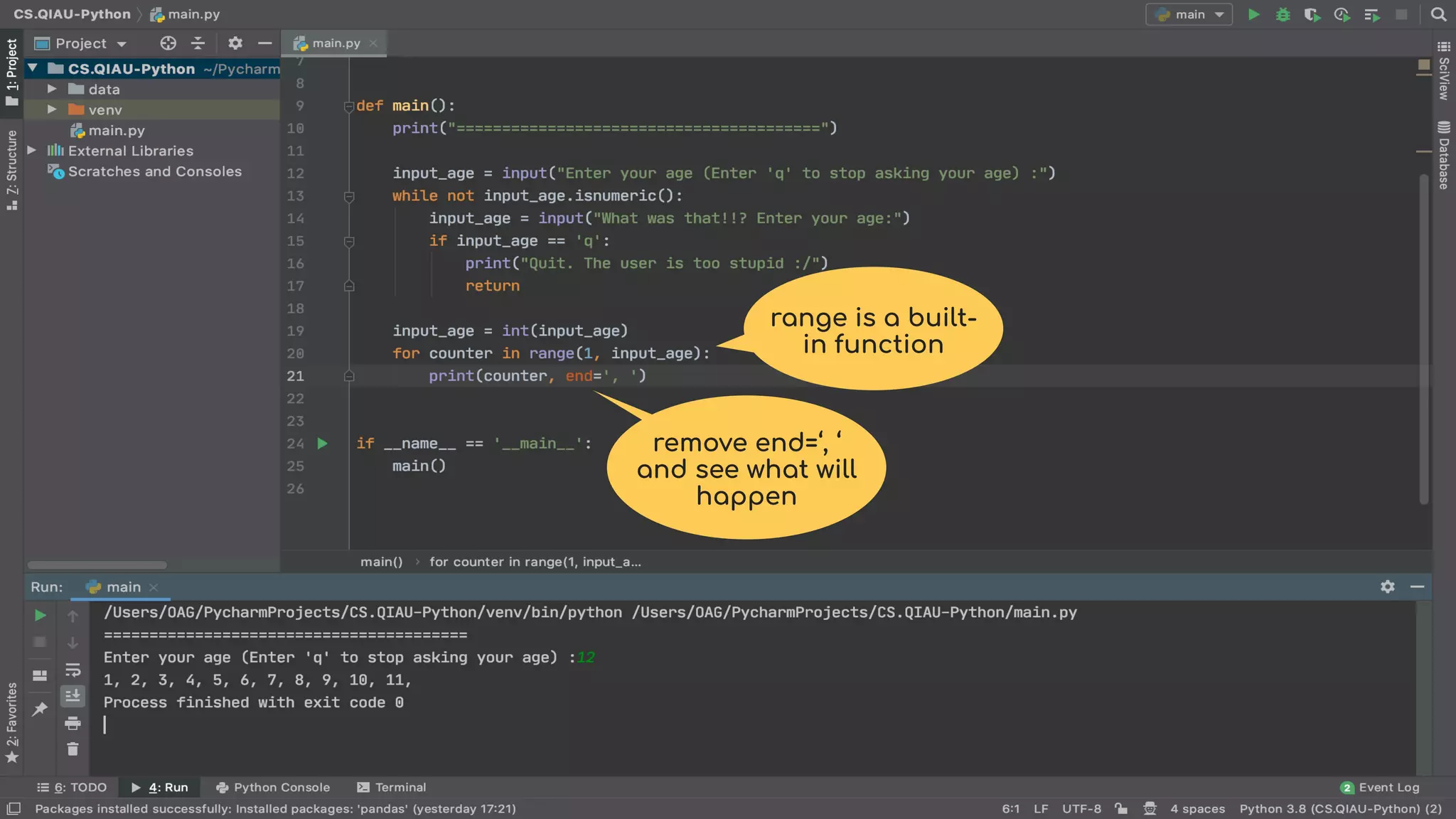Open the Event Log
Viewport: 1456px width, 819px height.
click(x=1380, y=787)
